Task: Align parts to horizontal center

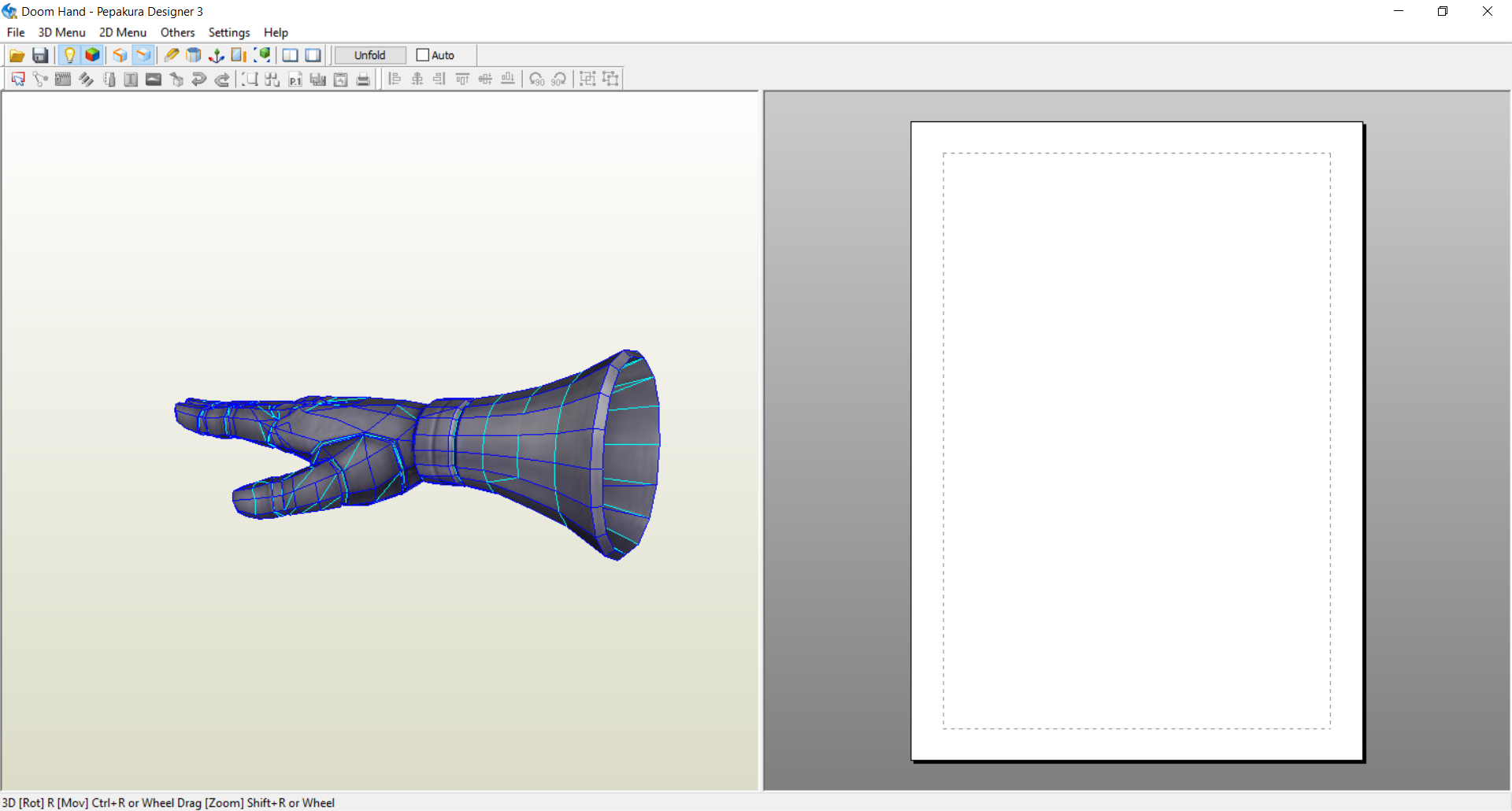Action: pos(417,79)
